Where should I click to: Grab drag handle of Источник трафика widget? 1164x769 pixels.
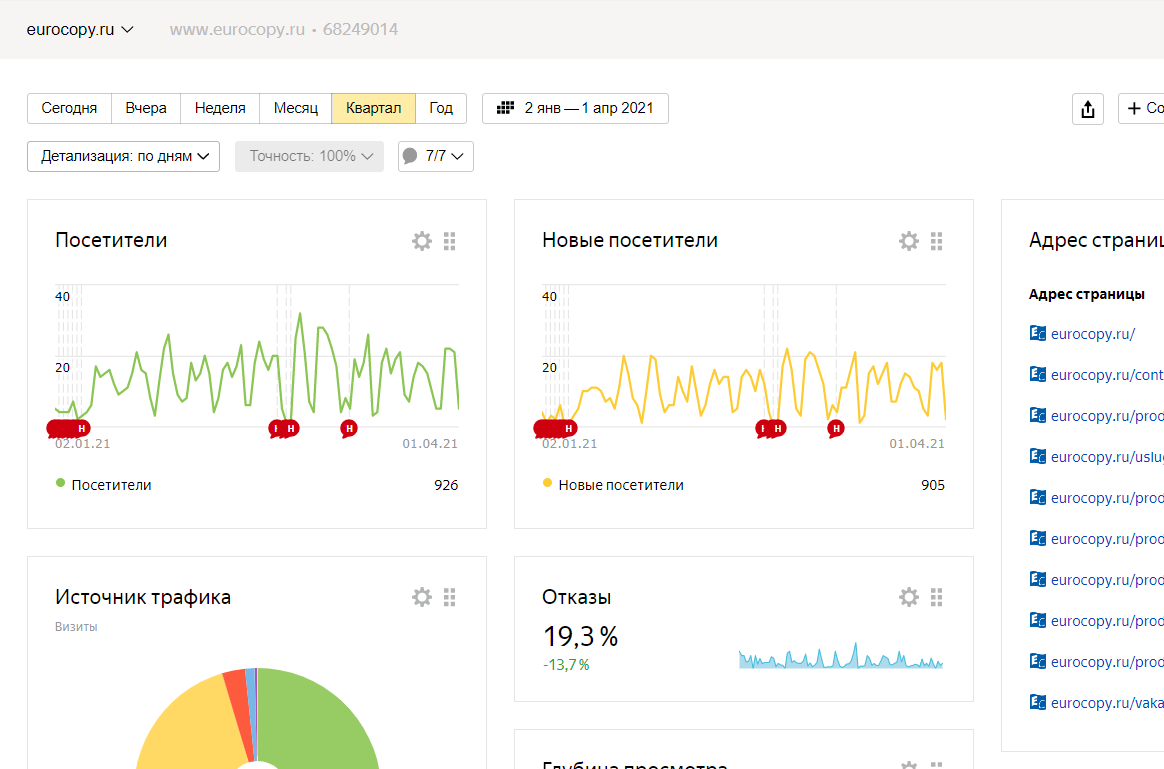(x=450, y=597)
